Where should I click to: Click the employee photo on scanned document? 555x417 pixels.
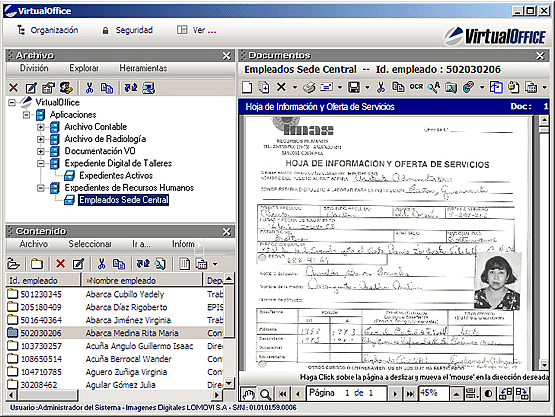tap(498, 281)
